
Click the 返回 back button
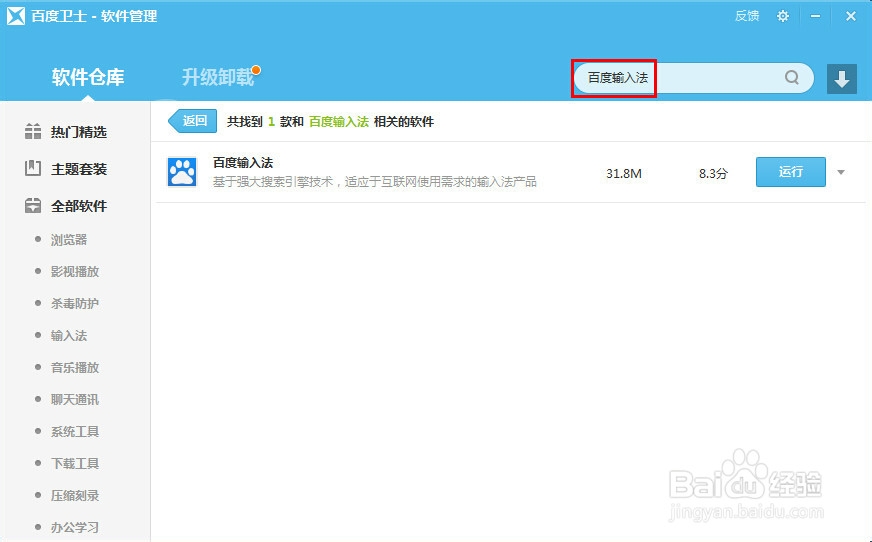click(192, 121)
